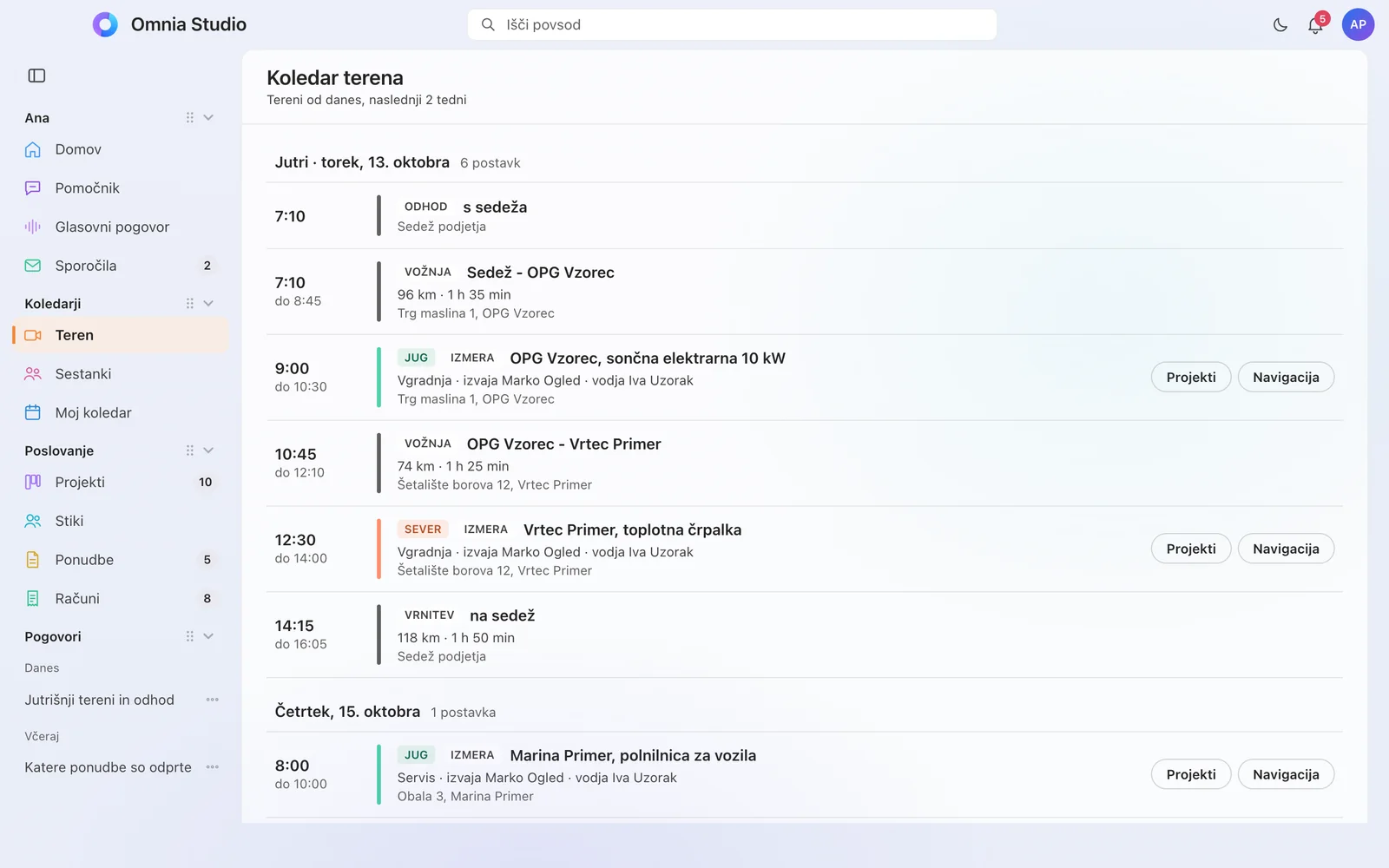Click the search magnifier icon
The image size is (1389, 868).
point(488,25)
